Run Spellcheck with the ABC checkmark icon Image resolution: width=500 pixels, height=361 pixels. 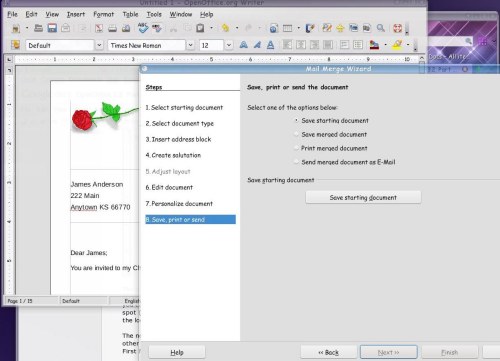[143, 28]
